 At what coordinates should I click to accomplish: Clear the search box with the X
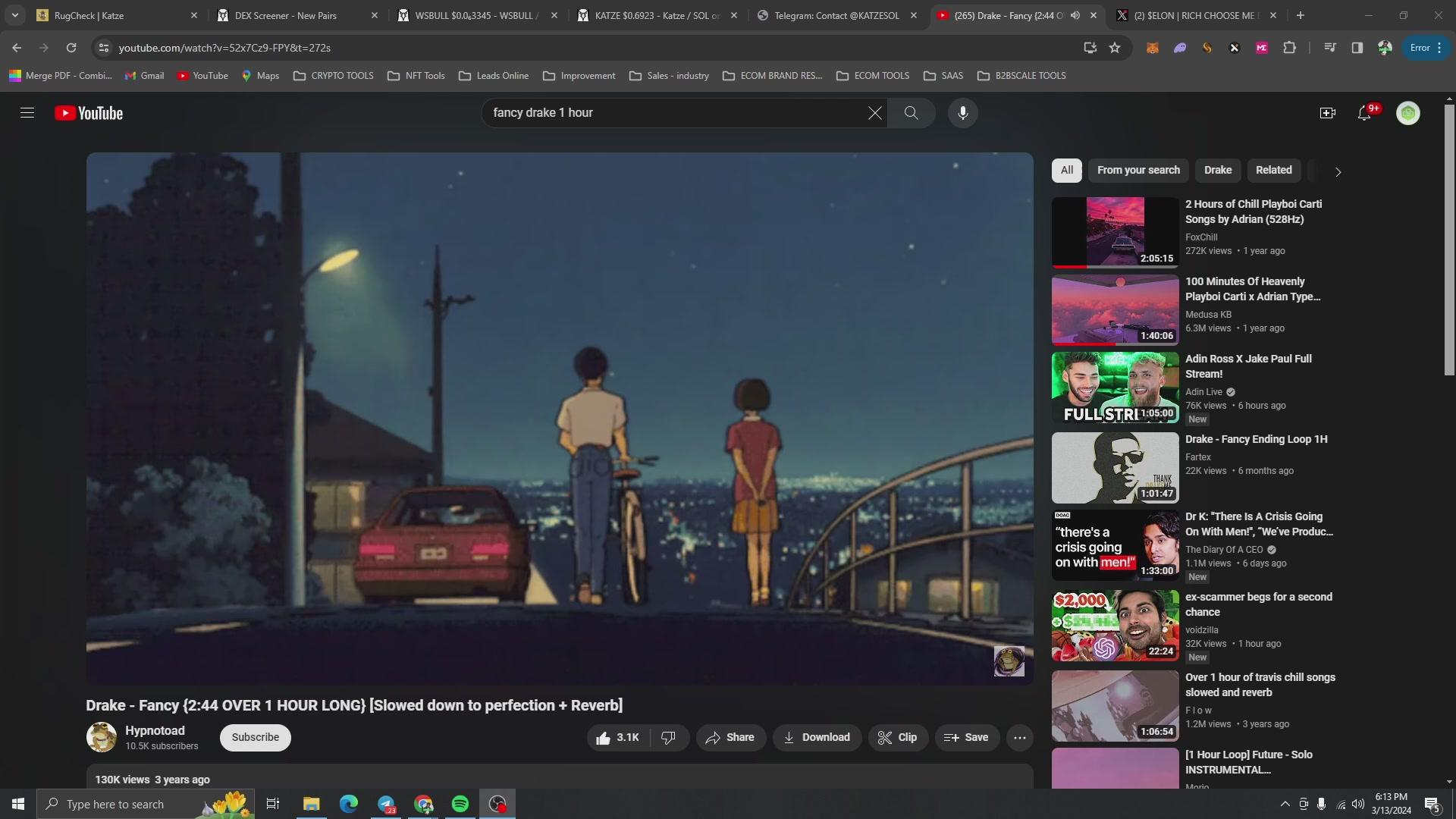point(874,113)
